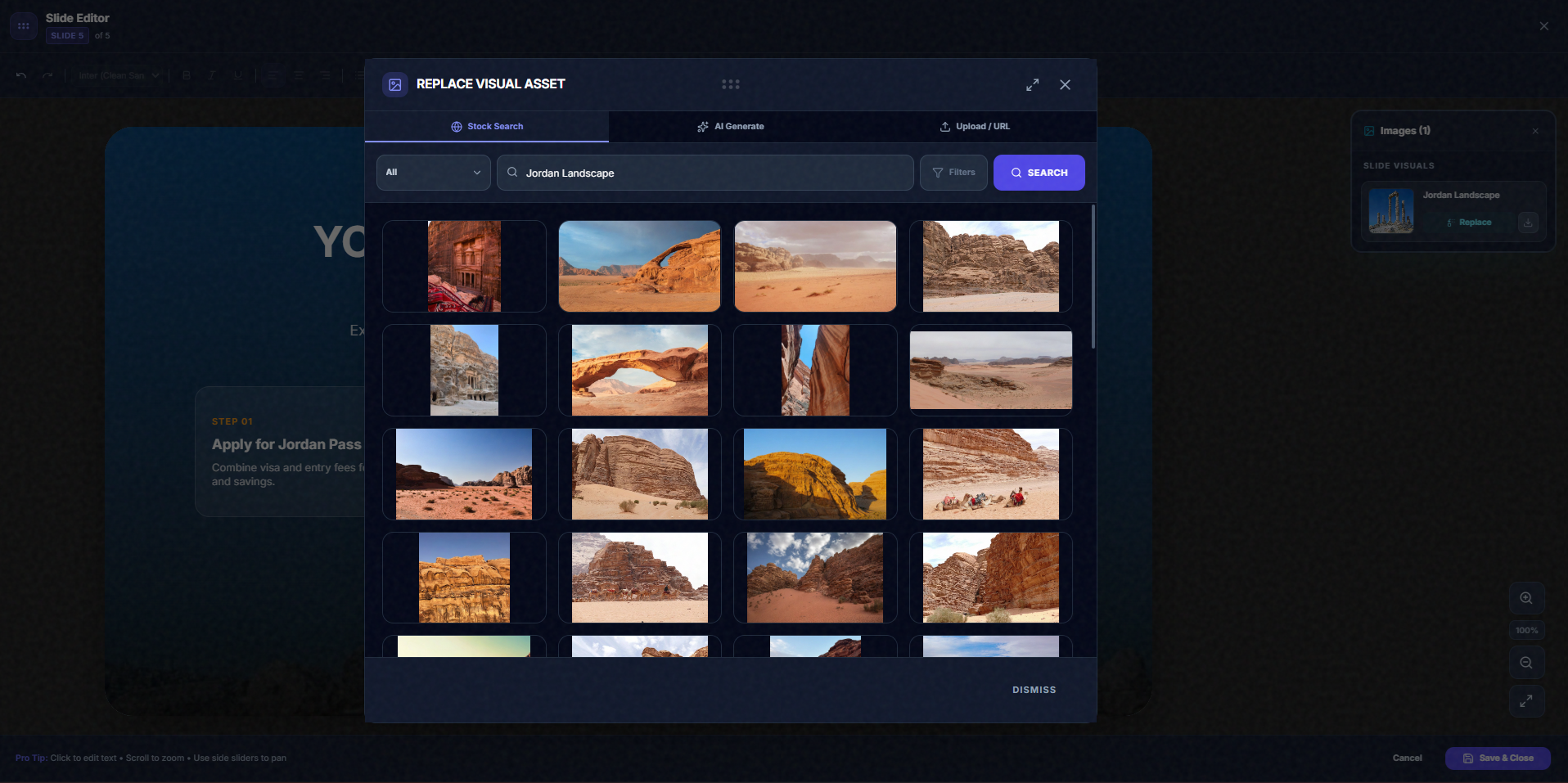Click Save & Close
1568x783 pixels.
tap(1498, 758)
